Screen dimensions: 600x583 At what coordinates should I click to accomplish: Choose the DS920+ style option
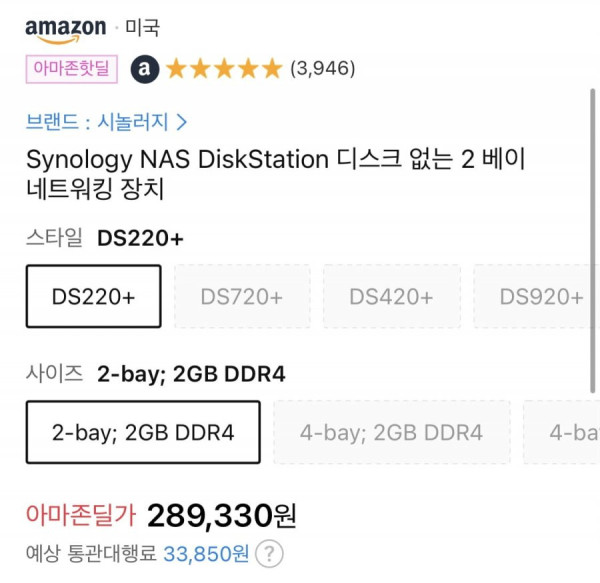click(536, 296)
